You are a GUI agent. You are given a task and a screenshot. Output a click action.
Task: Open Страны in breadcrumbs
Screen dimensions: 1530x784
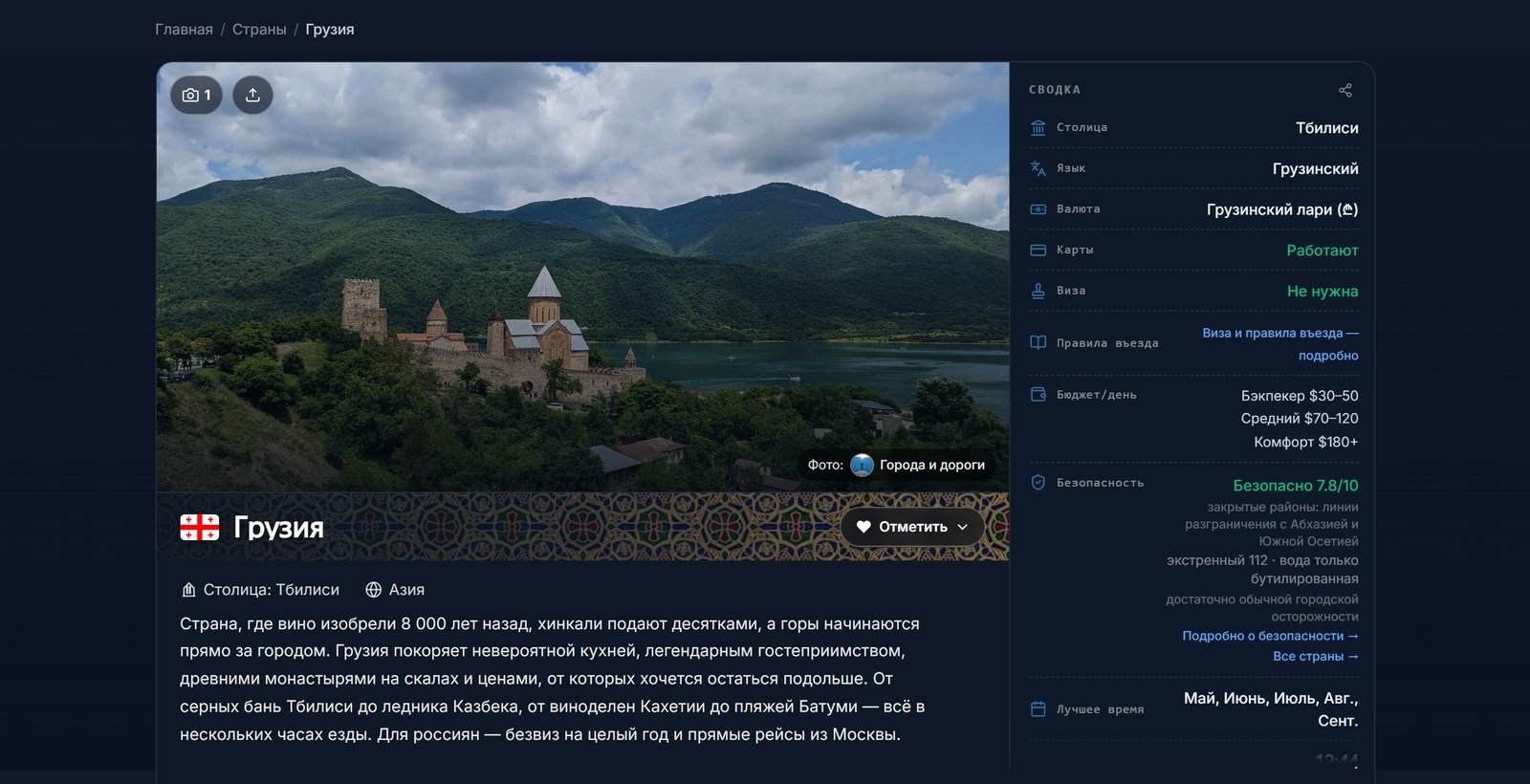[259, 30]
